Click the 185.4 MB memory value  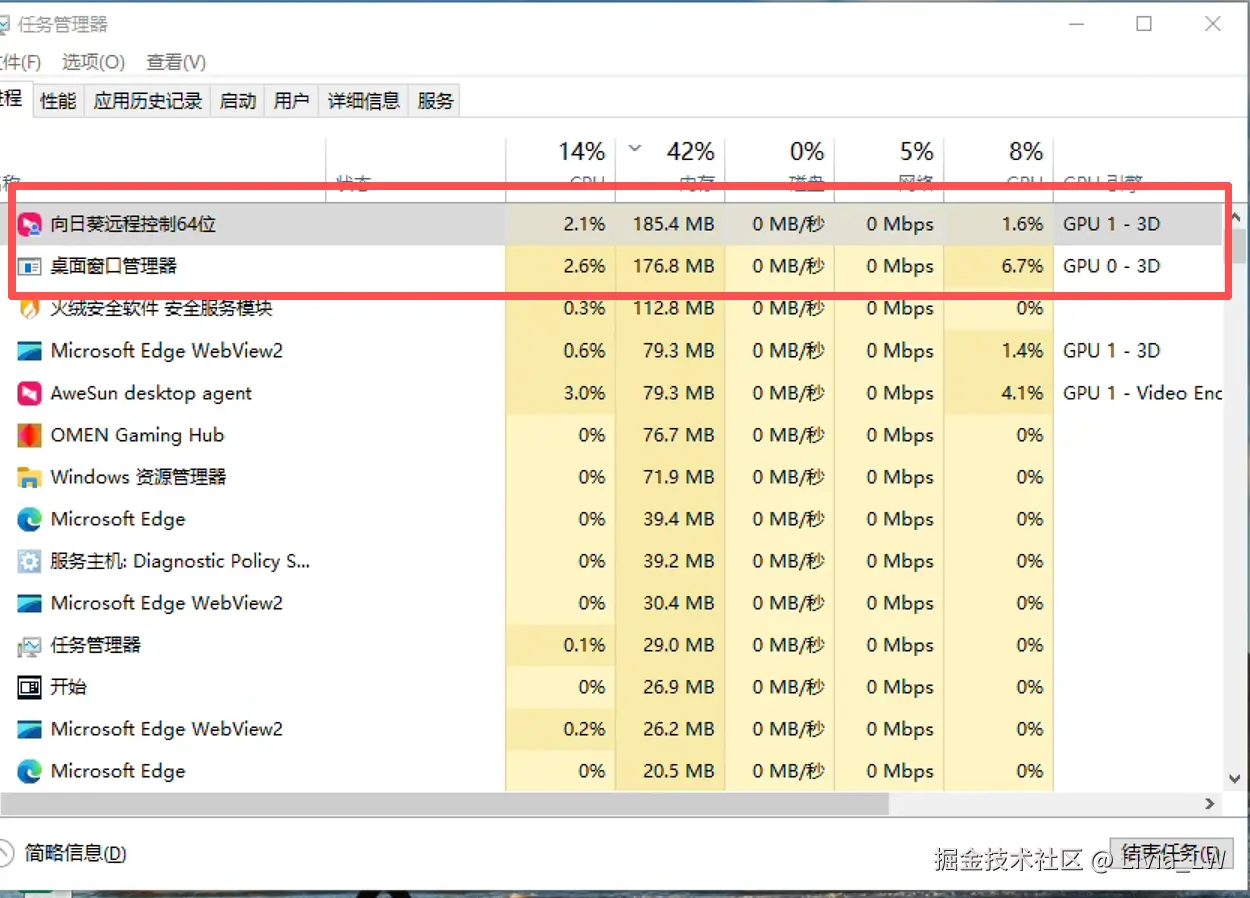coord(674,225)
